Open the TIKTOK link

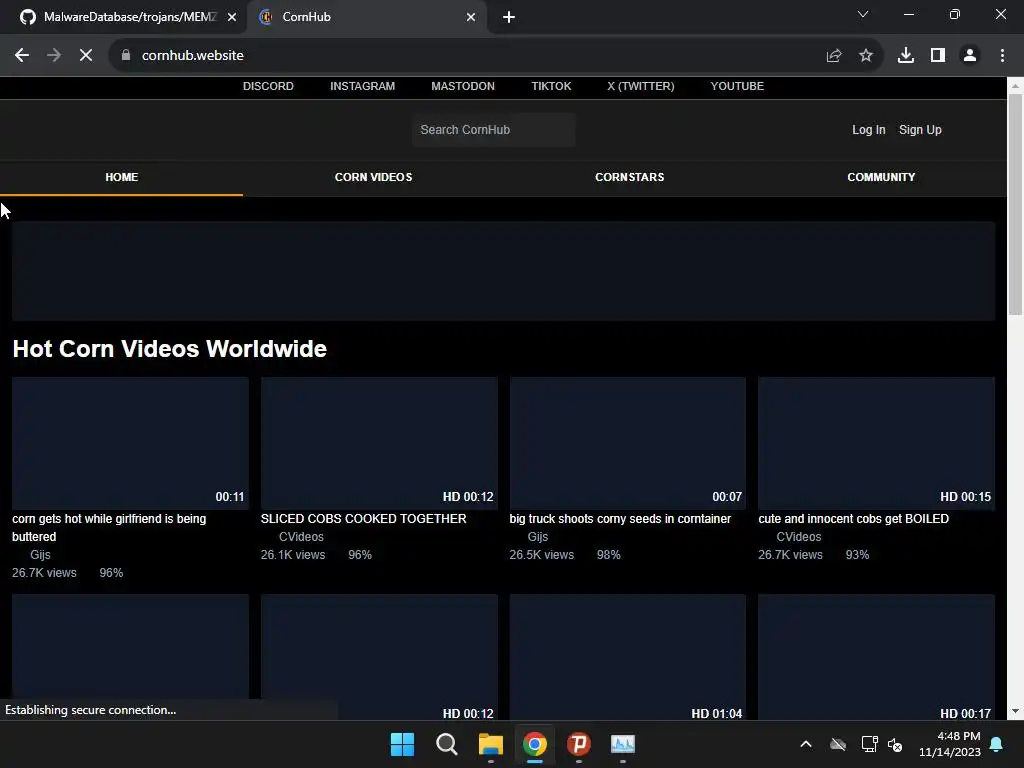551,86
